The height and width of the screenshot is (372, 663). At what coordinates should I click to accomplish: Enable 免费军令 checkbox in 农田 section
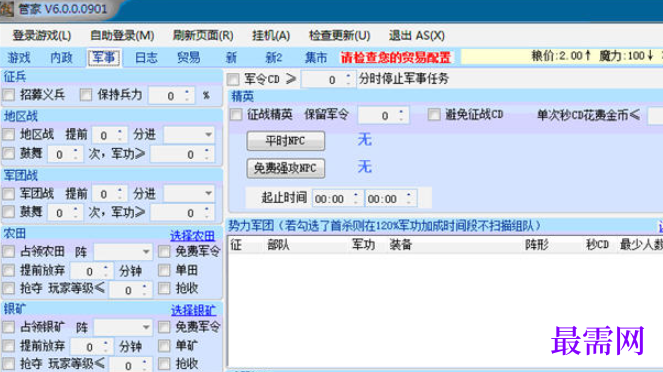tap(164, 252)
